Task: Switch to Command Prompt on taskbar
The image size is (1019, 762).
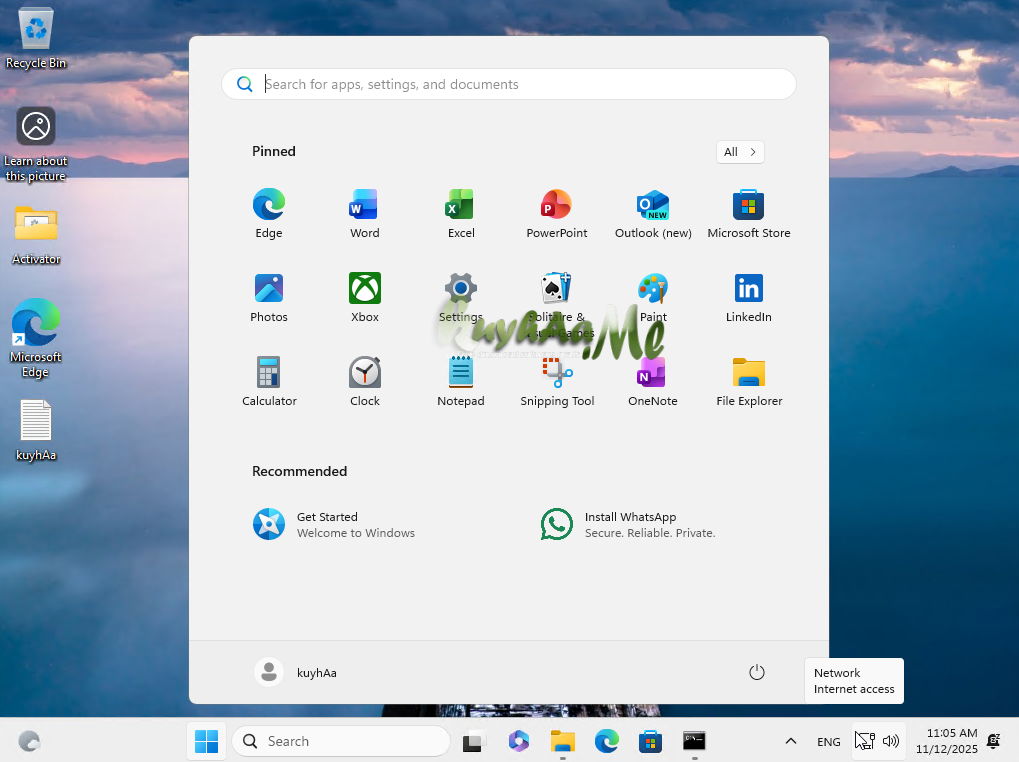Action: tap(694, 741)
